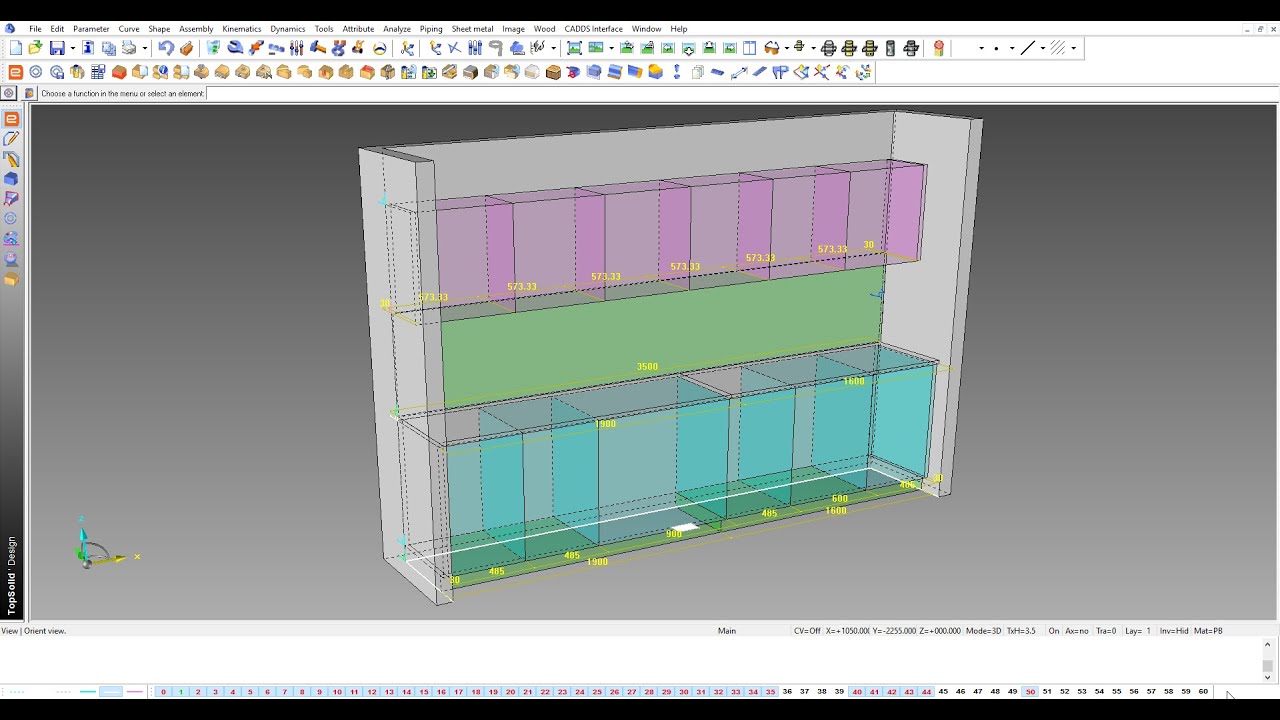Click Mode=3D in the status bar
Screen dimensions: 1280x720
pyautogui.click(x=983, y=631)
